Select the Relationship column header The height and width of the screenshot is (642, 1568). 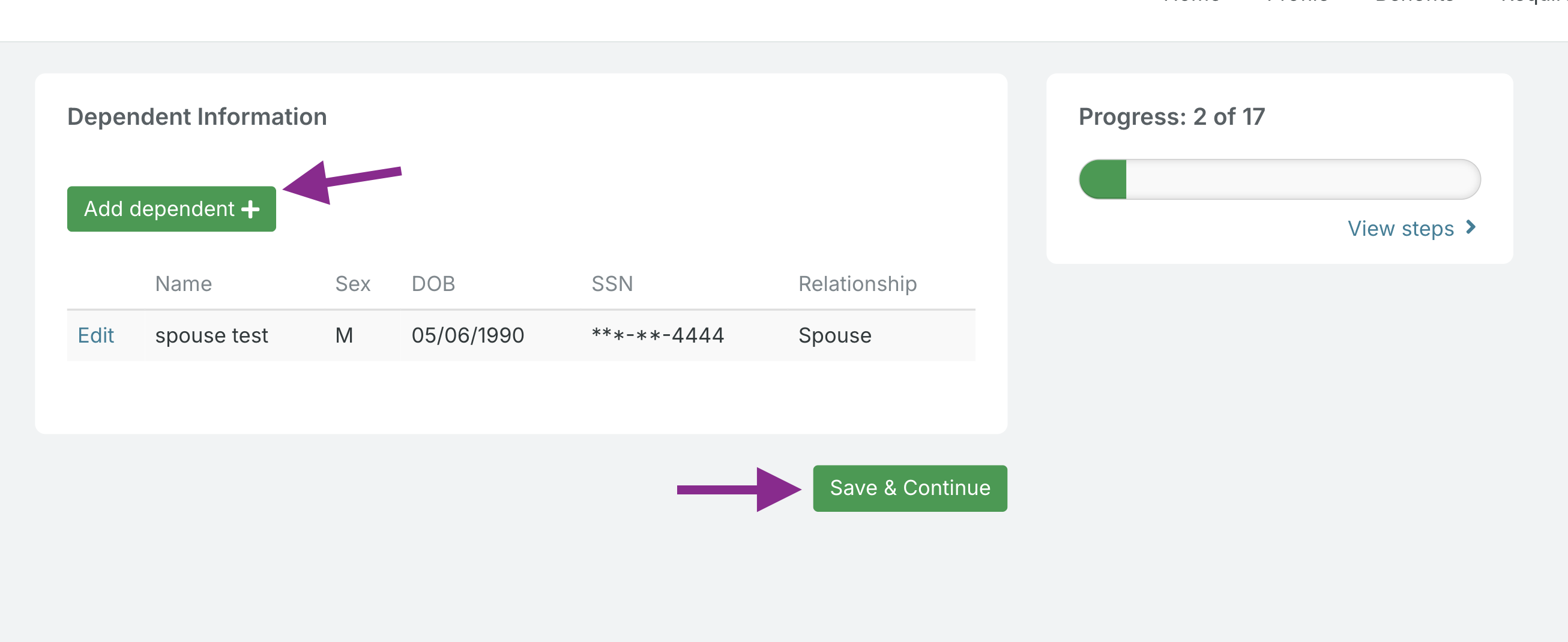point(857,284)
